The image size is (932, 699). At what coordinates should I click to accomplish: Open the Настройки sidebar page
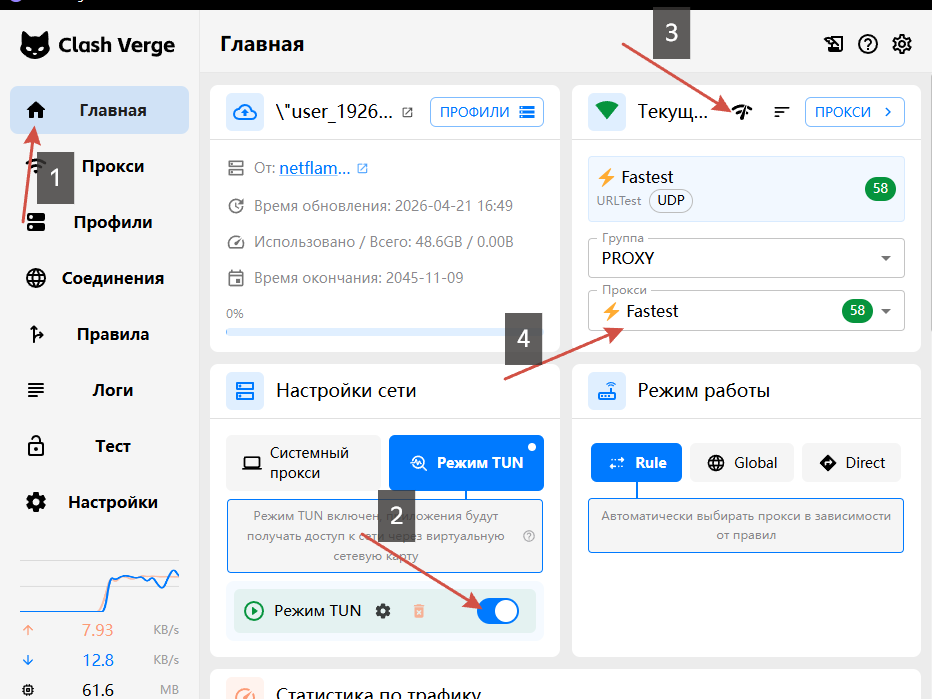(99, 502)
